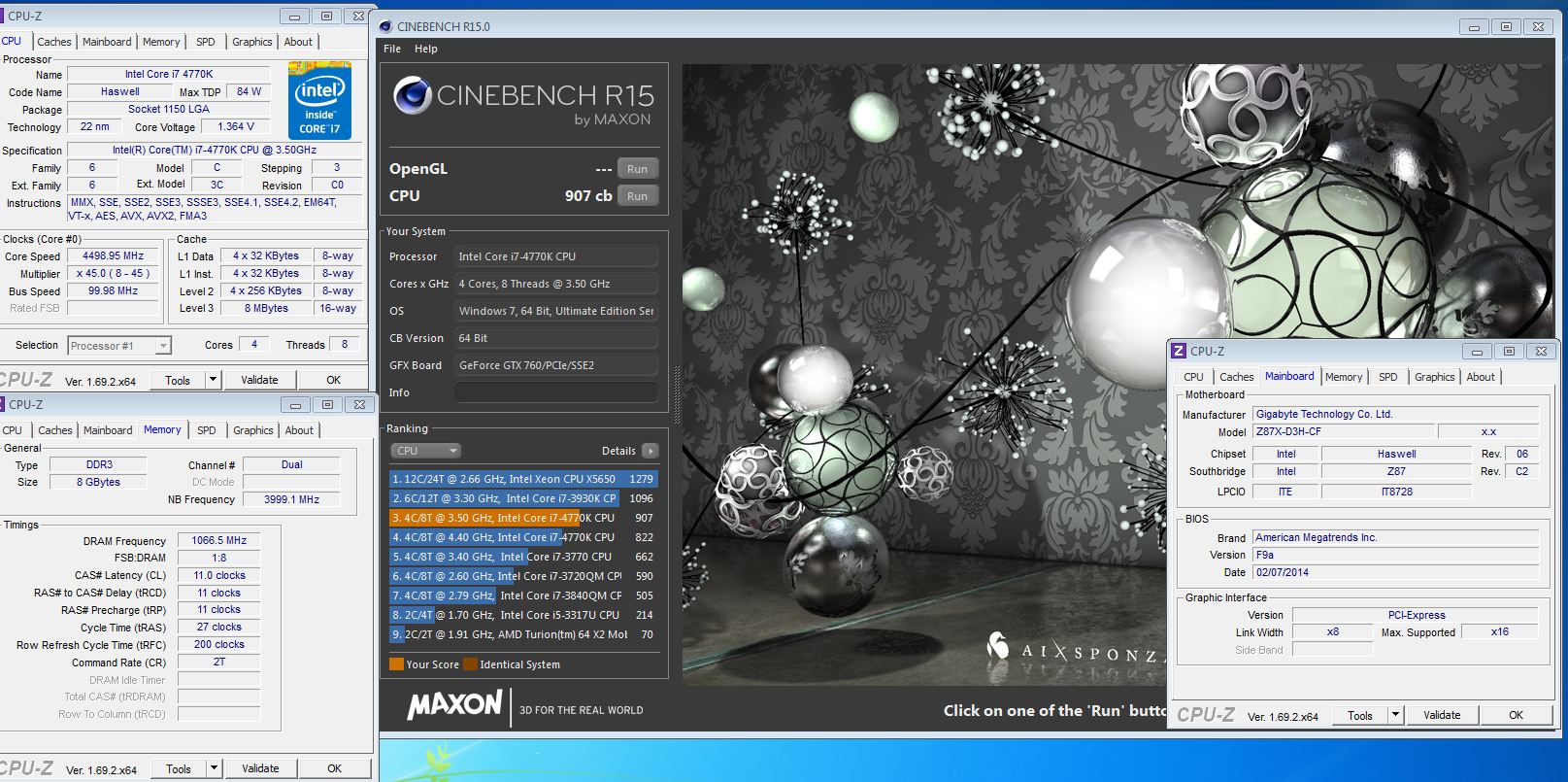This screenshot has width=1568, height=782.
Task: Click the BIOS Version value F9a
Action: [1395, 555]
